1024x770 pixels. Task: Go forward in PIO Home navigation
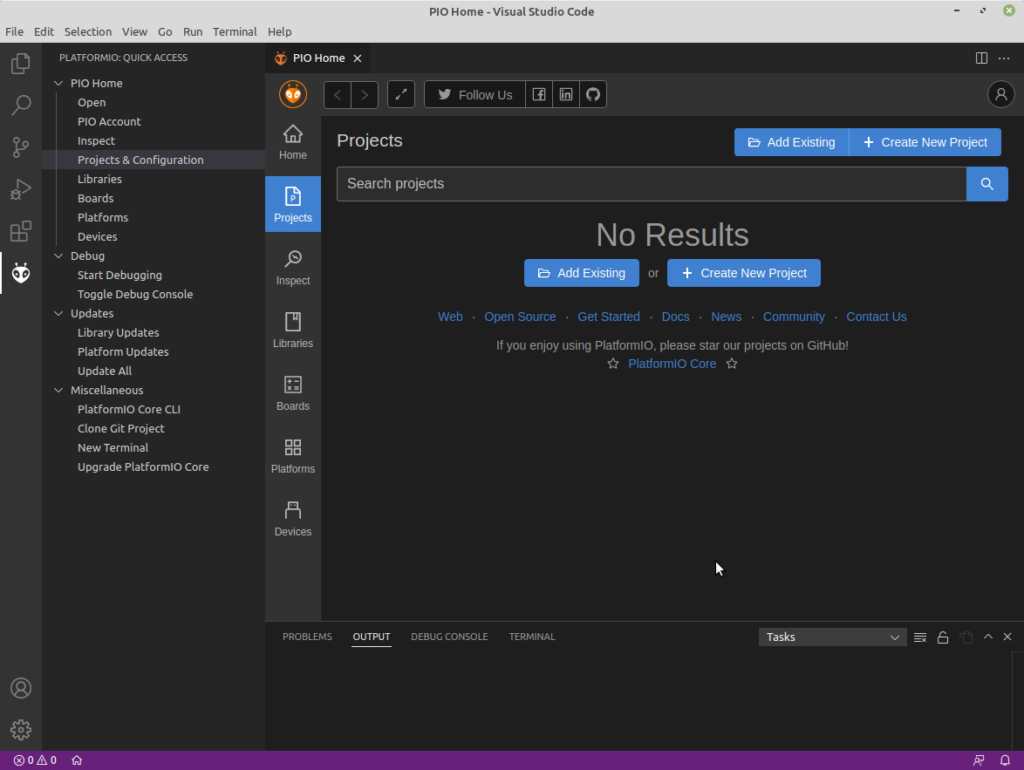364,95
